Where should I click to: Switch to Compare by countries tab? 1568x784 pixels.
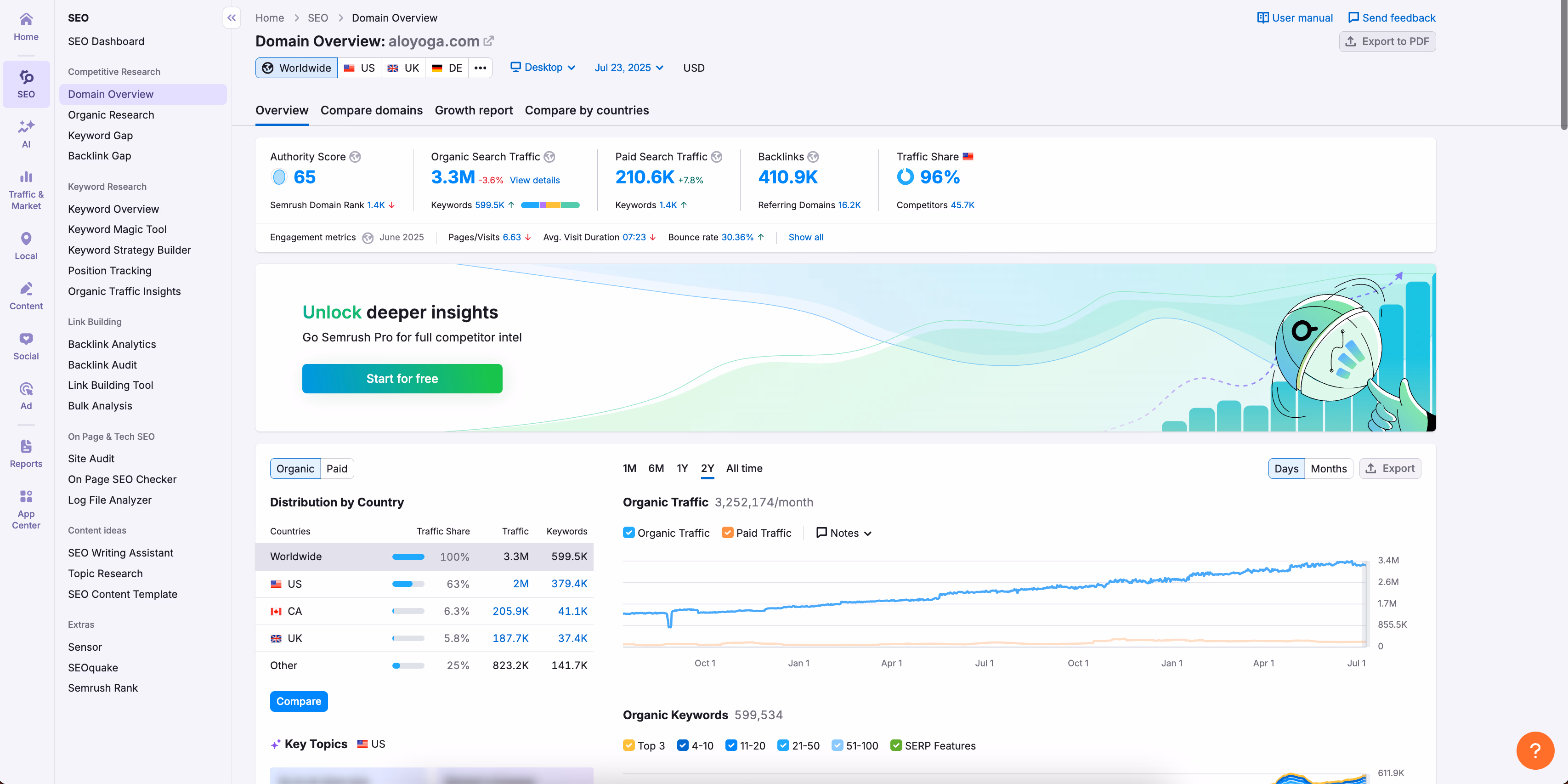(x=587, y=110)
